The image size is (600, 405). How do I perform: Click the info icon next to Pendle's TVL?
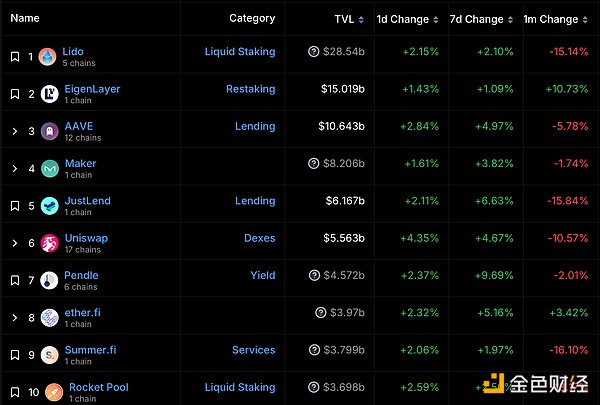(314, 276)
